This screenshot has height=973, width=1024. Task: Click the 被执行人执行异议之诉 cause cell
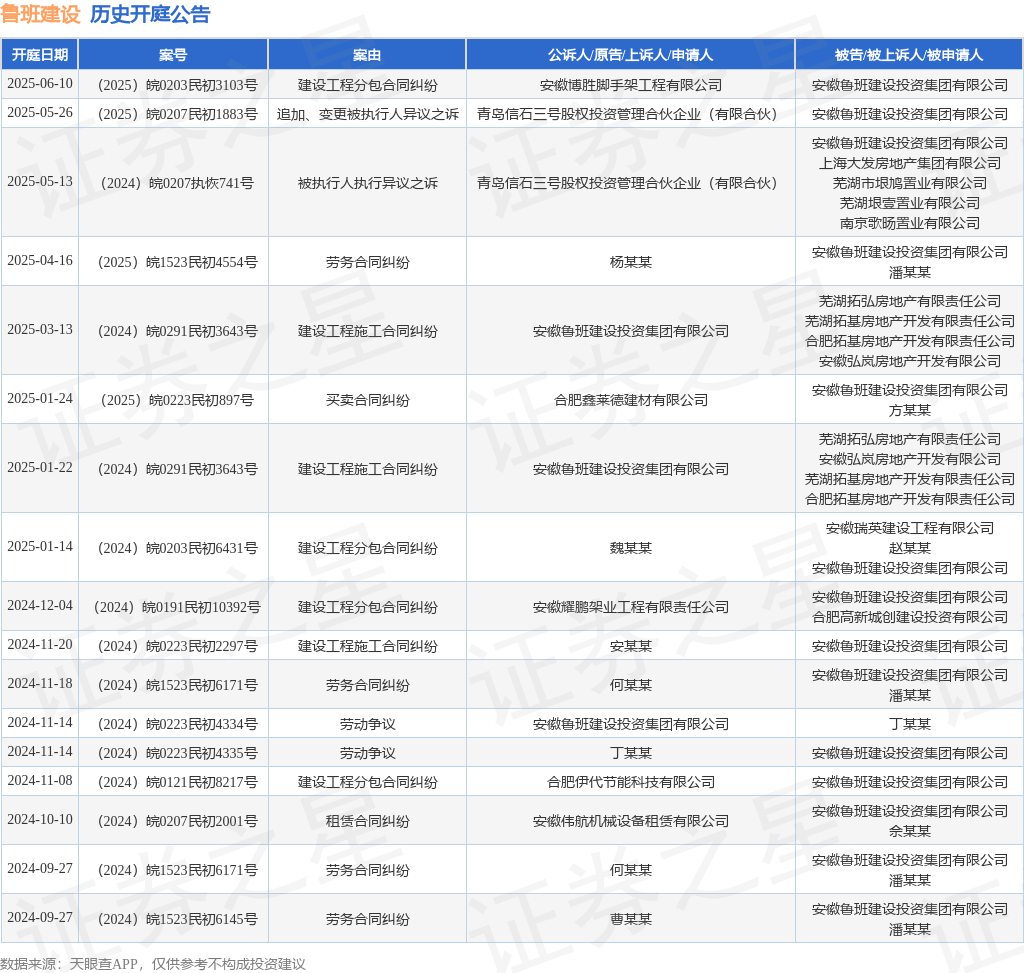[x=368, y=183]
